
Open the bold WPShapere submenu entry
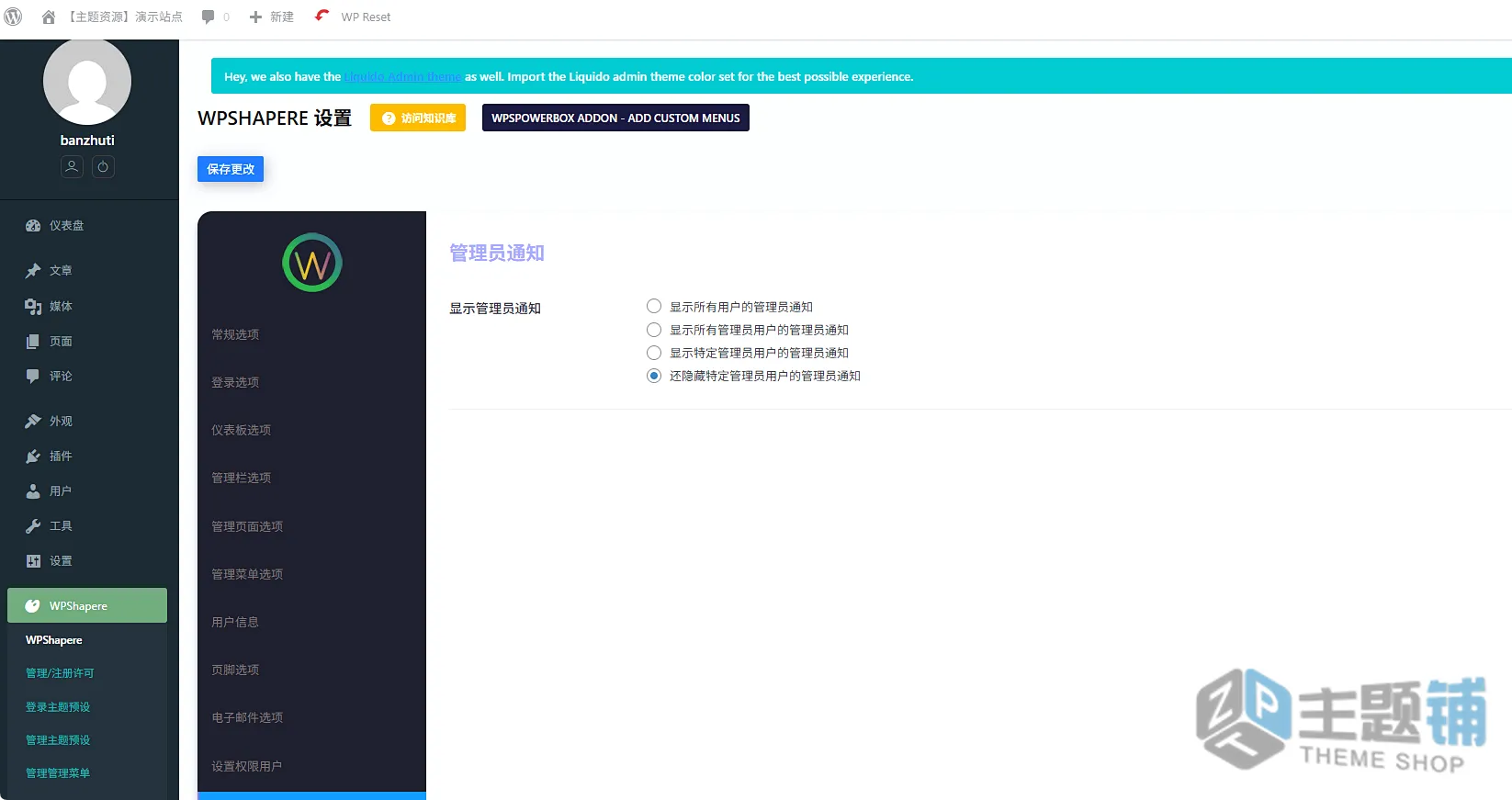54,640
